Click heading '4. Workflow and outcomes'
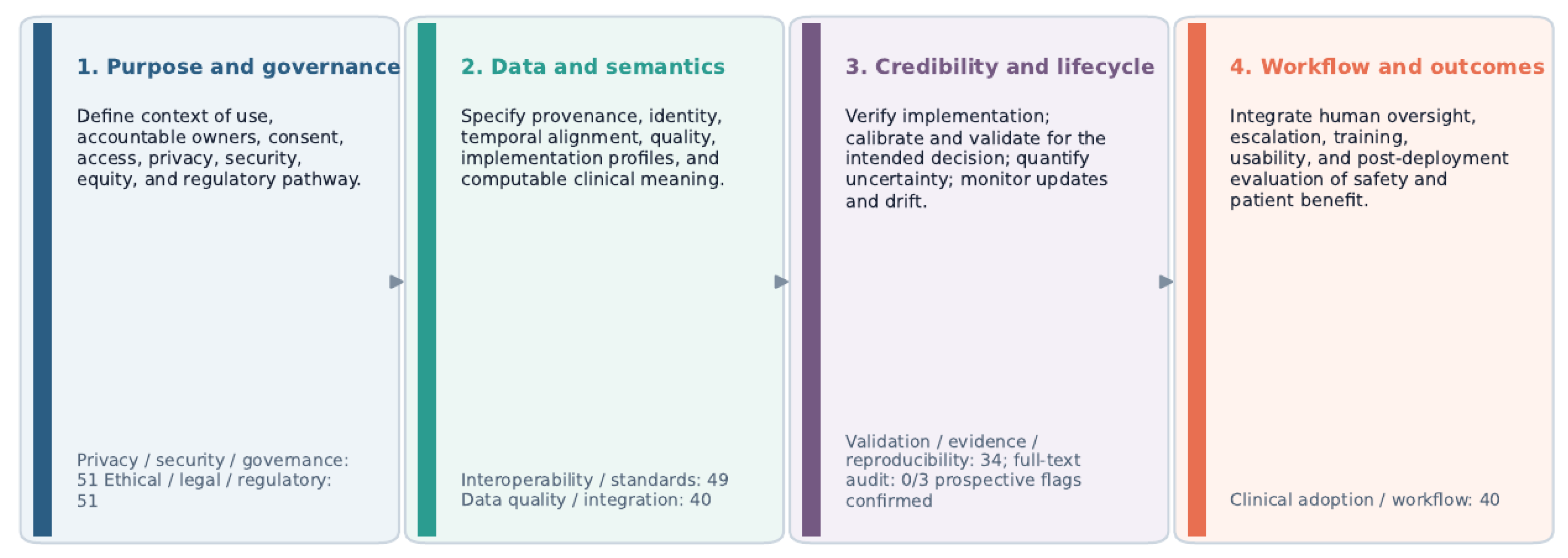The image size is (1568, 558). click(1387, 66)
